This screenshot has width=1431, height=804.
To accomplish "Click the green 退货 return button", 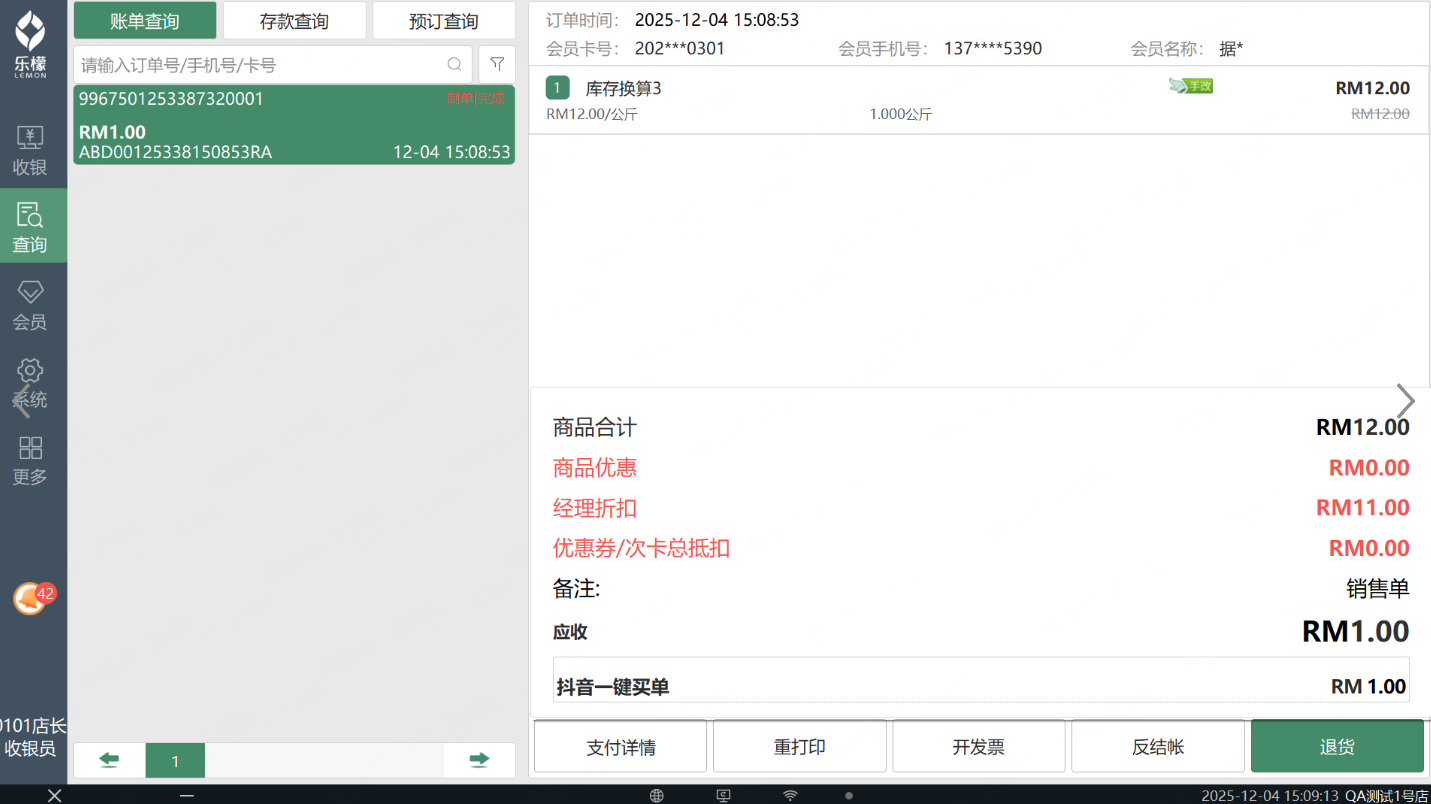I will pyautogui.click(x=1337, y=747).
